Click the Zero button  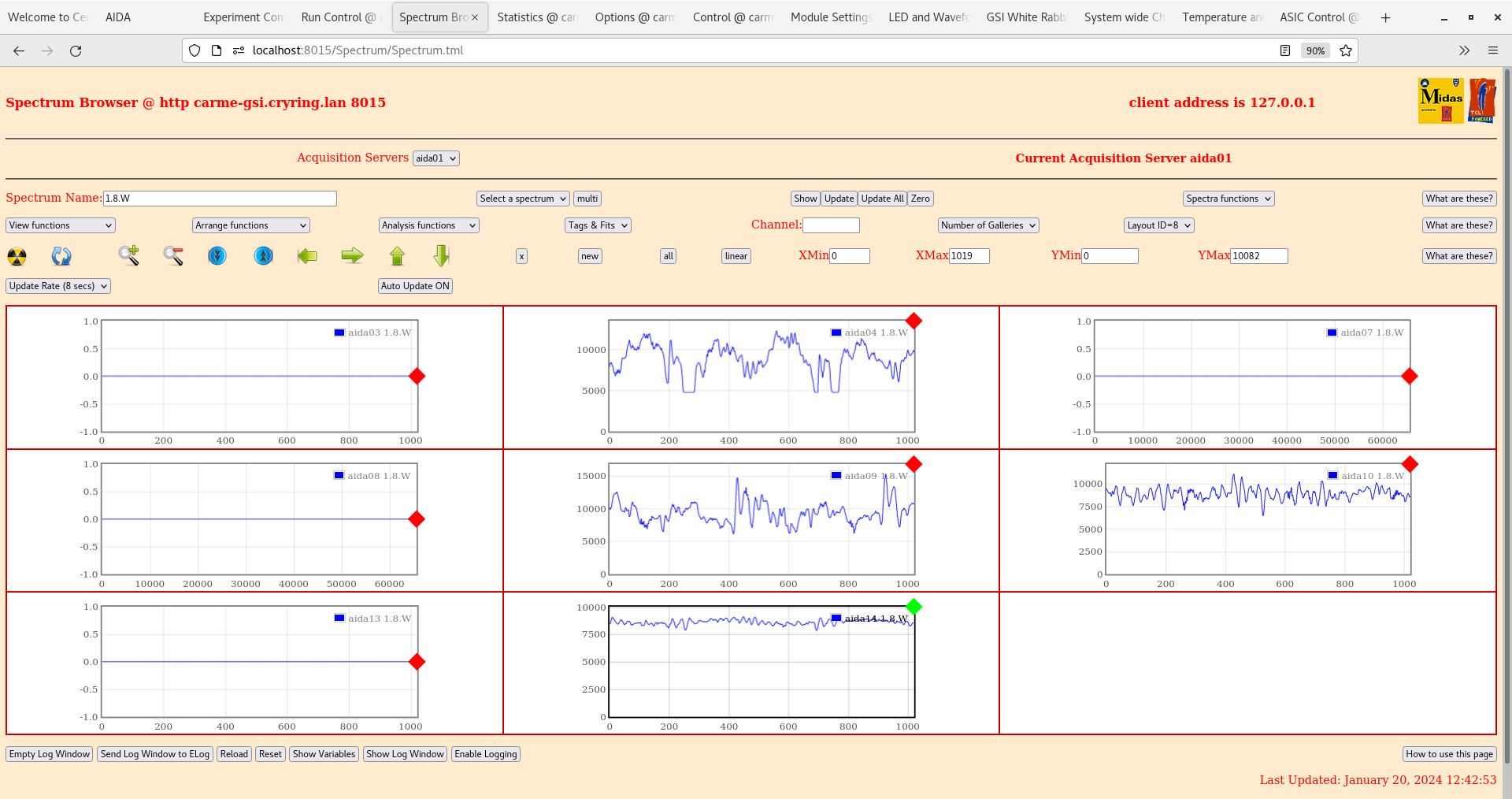pos(921,199)
